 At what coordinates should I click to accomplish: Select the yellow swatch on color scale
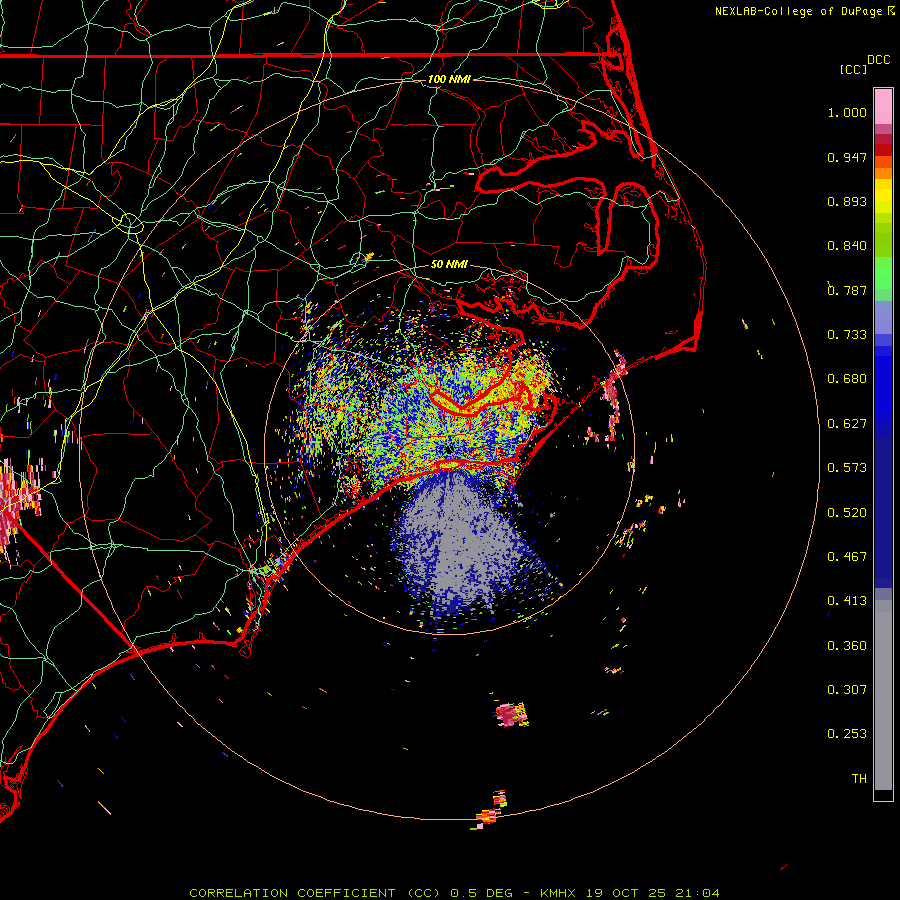883,196
